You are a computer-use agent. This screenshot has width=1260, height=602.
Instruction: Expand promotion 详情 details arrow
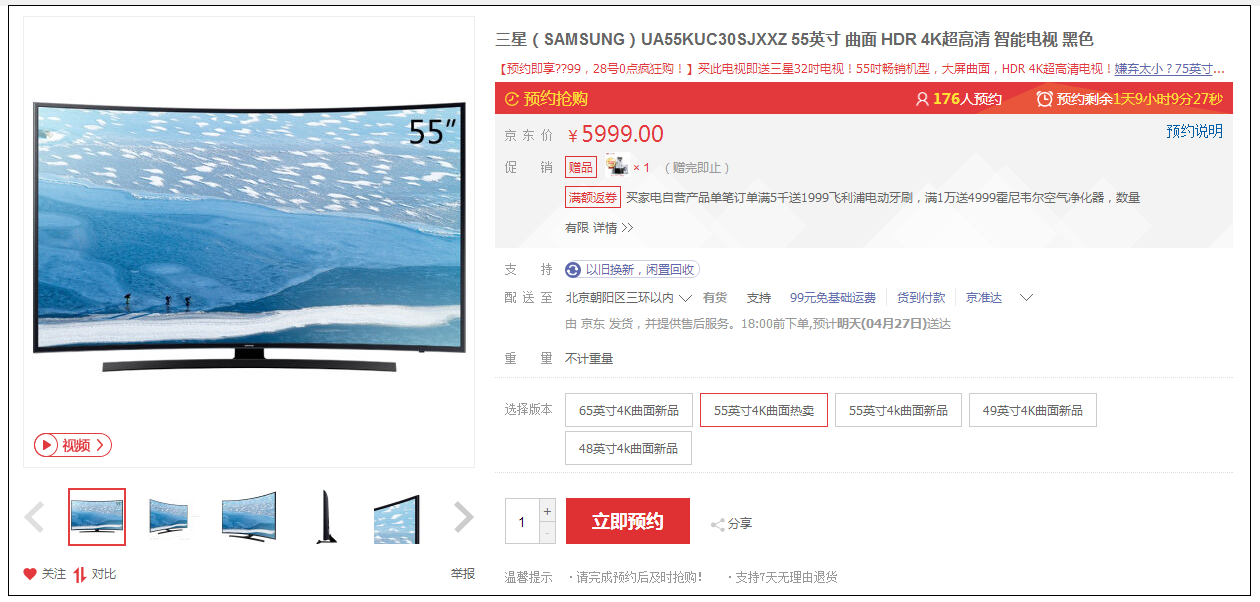(x=614, y=228)
